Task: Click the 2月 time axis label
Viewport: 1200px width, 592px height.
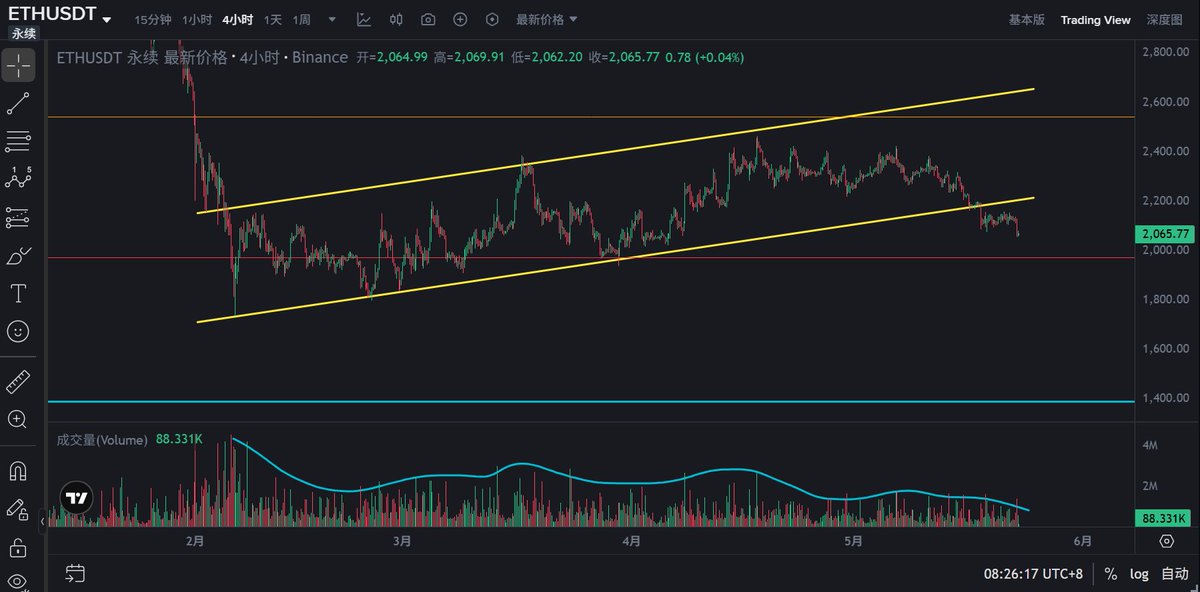Action: click(x=195, y=541)
